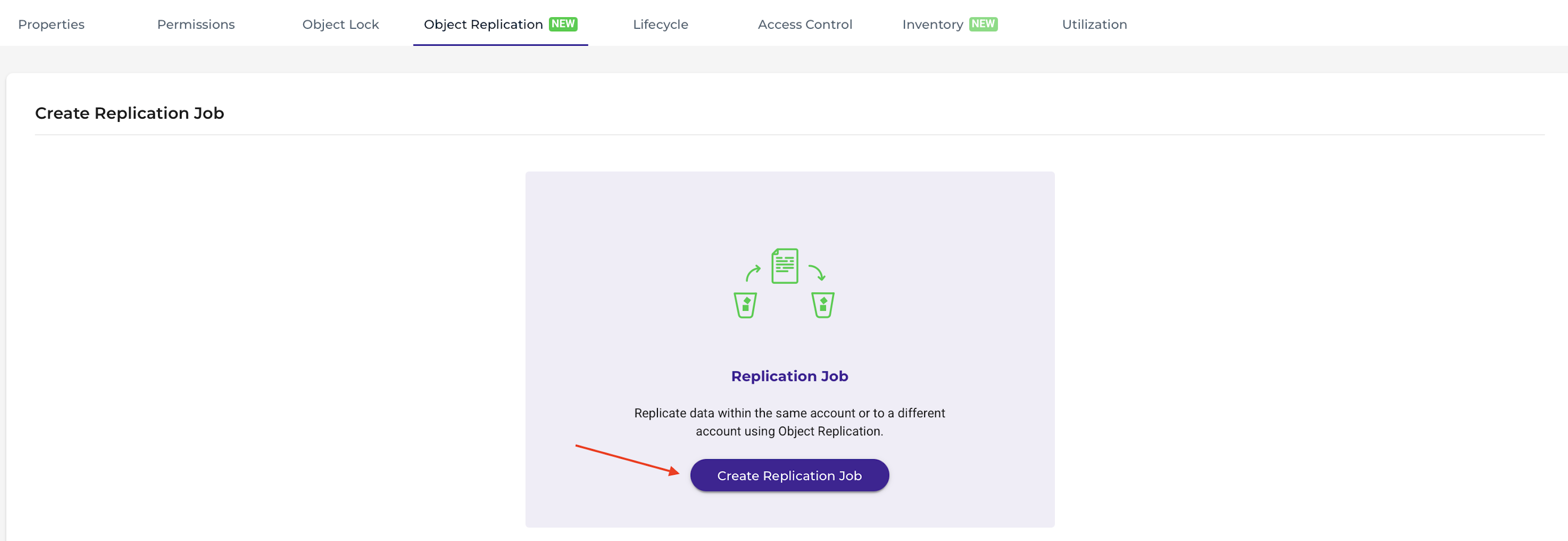Click the green document icon in illustration

[x=784, y=266]
